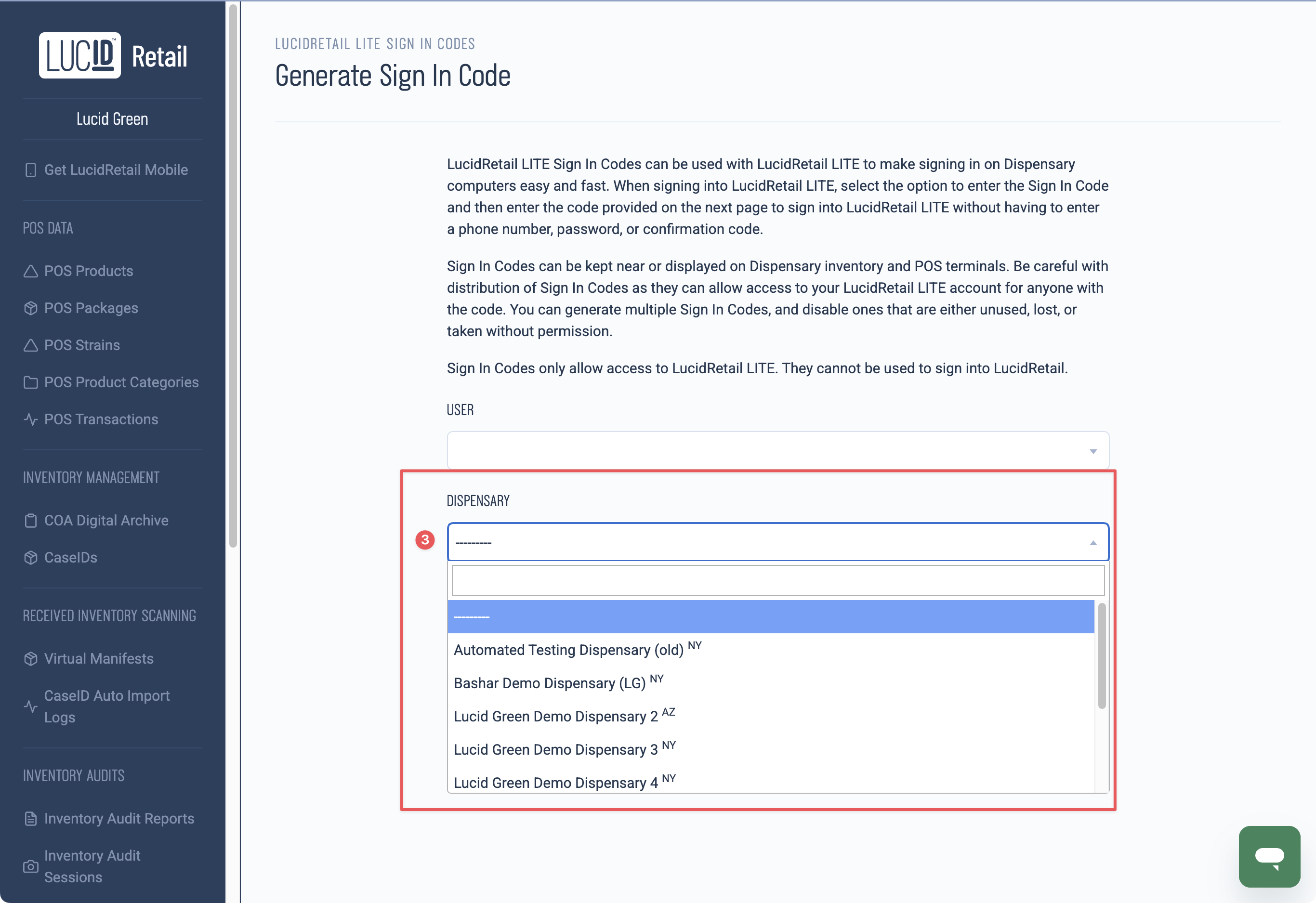The image size is (1316, 903).
Task: Open the green chat support widget
Action: [1269, 855]
